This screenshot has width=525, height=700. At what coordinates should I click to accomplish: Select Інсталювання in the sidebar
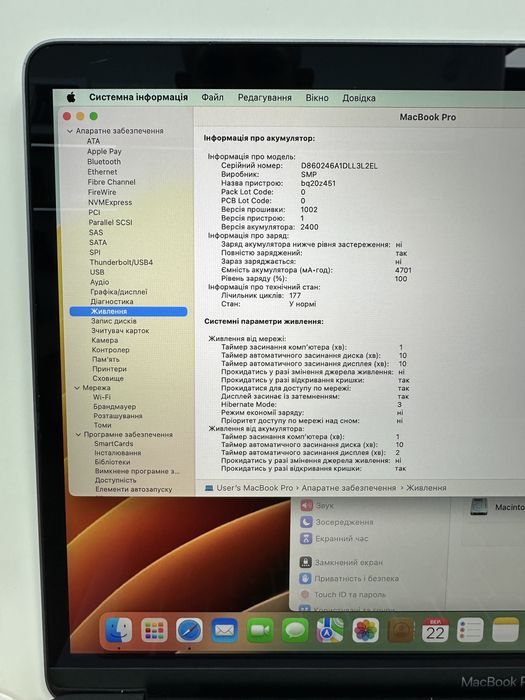(x=117, y=453)
